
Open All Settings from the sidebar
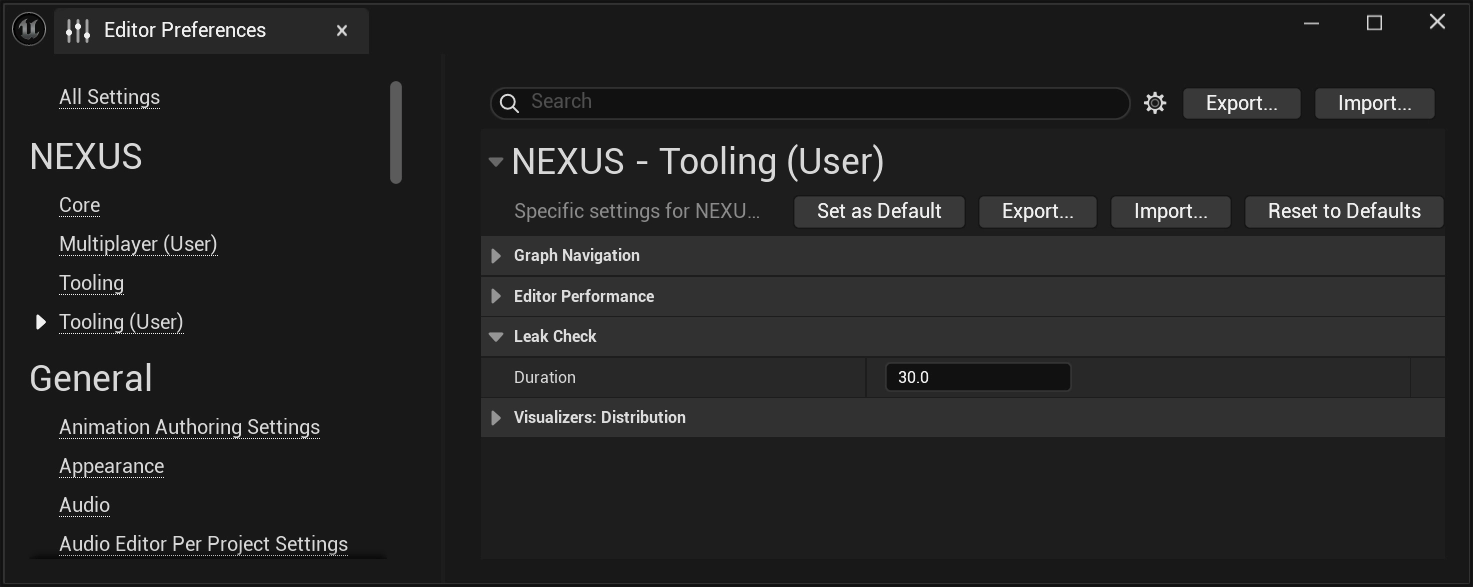tap(109, 96)
